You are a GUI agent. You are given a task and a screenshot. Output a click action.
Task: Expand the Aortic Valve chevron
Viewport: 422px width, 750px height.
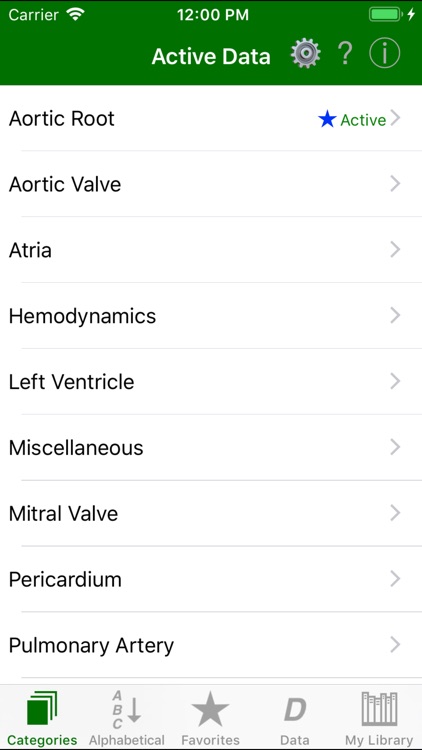click(395, 184)
